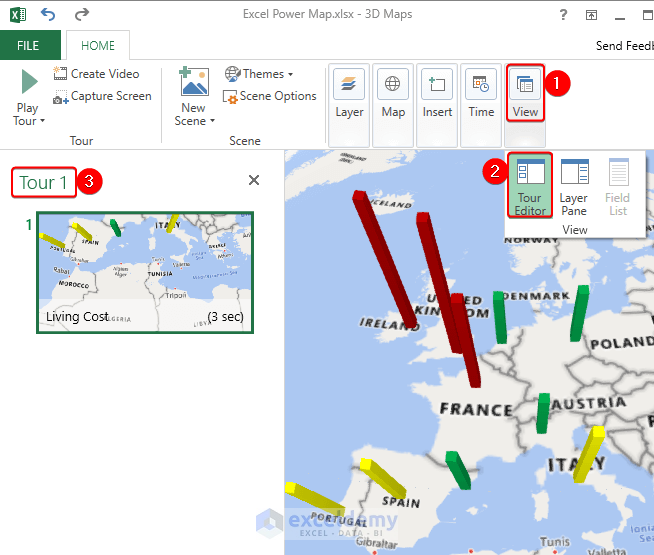Close the Tour Editor panel

click(x=254, y=180)
